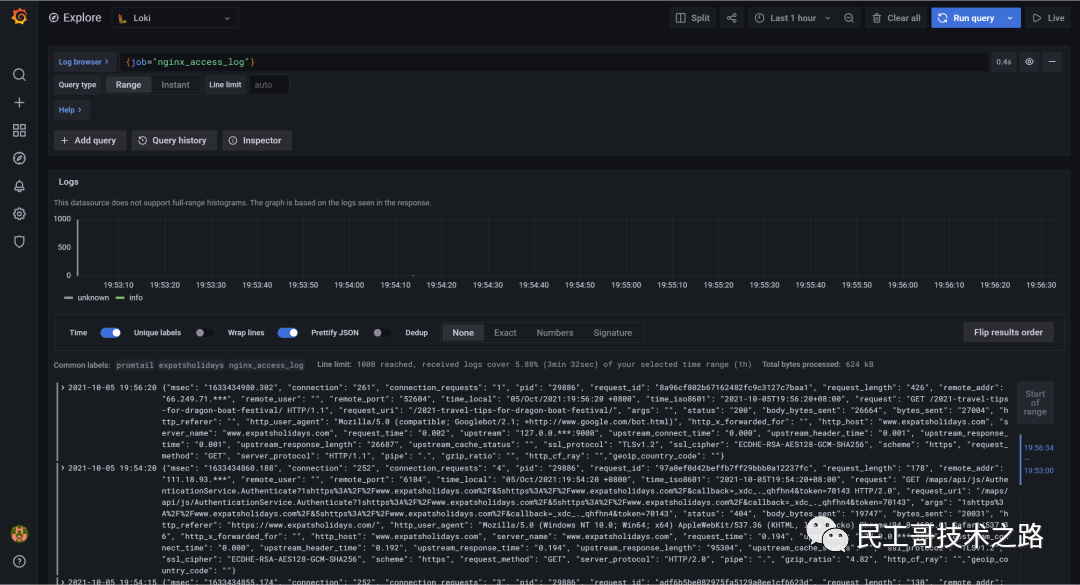Click Start of range navigation button
This screenshot has height=585, width=1080.
coord(1035,402)
